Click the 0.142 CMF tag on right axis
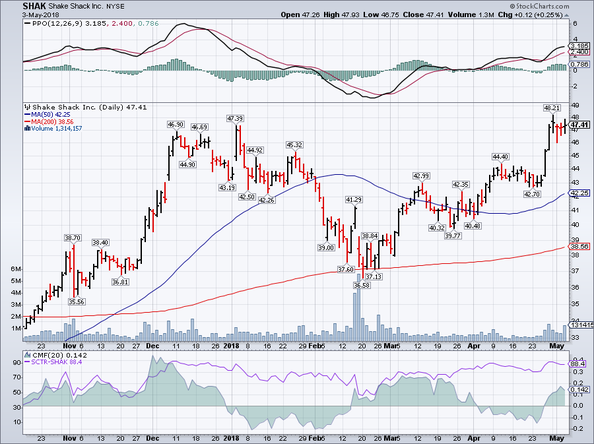The image size is (594, 444). [580, 389]
